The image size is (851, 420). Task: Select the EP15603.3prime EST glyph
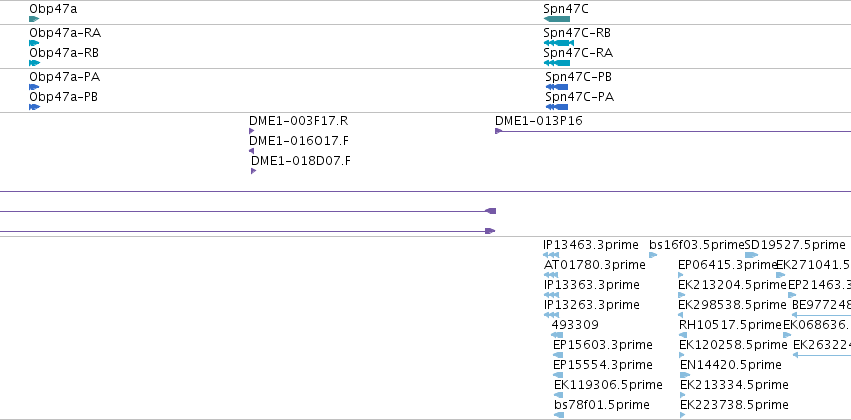tap(558, 355)
